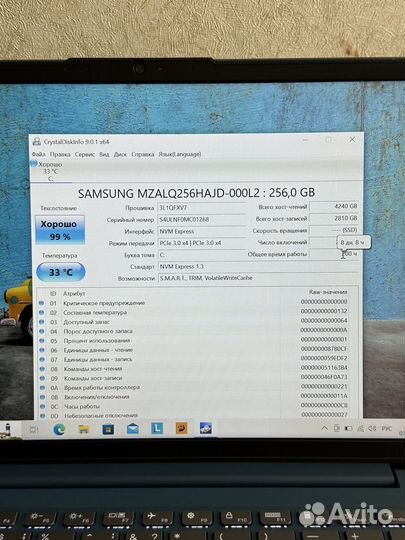Click the Хорошо 99 % health status button
Screen dimensions: 405x540
60,230
